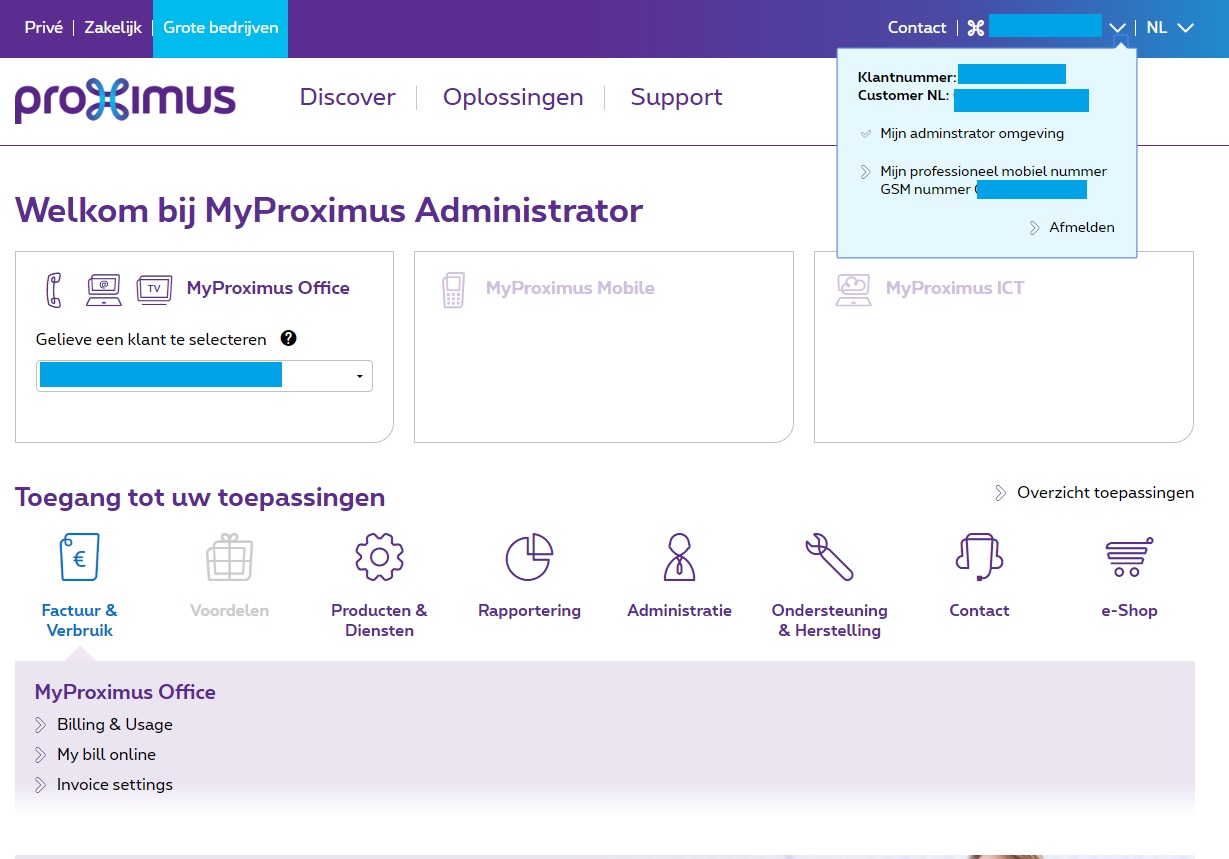
Task: Click the telephone handset icon in MyProximus Office
Action: click(54, 289)
